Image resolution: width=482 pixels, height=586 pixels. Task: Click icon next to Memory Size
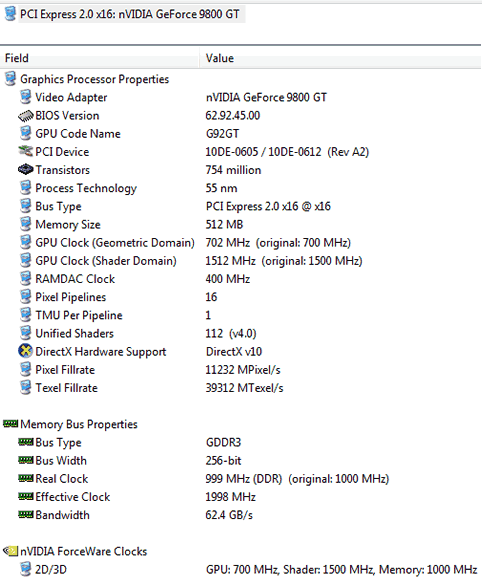[x=25, y=224]
